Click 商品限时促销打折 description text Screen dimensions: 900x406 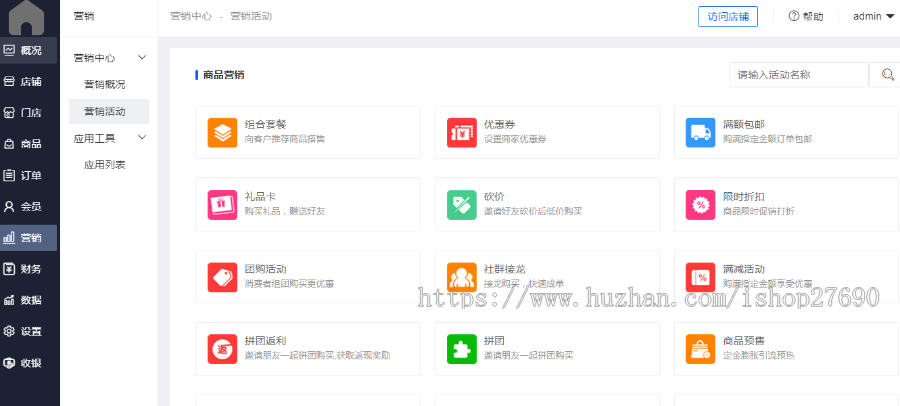(x=759, y=211)
